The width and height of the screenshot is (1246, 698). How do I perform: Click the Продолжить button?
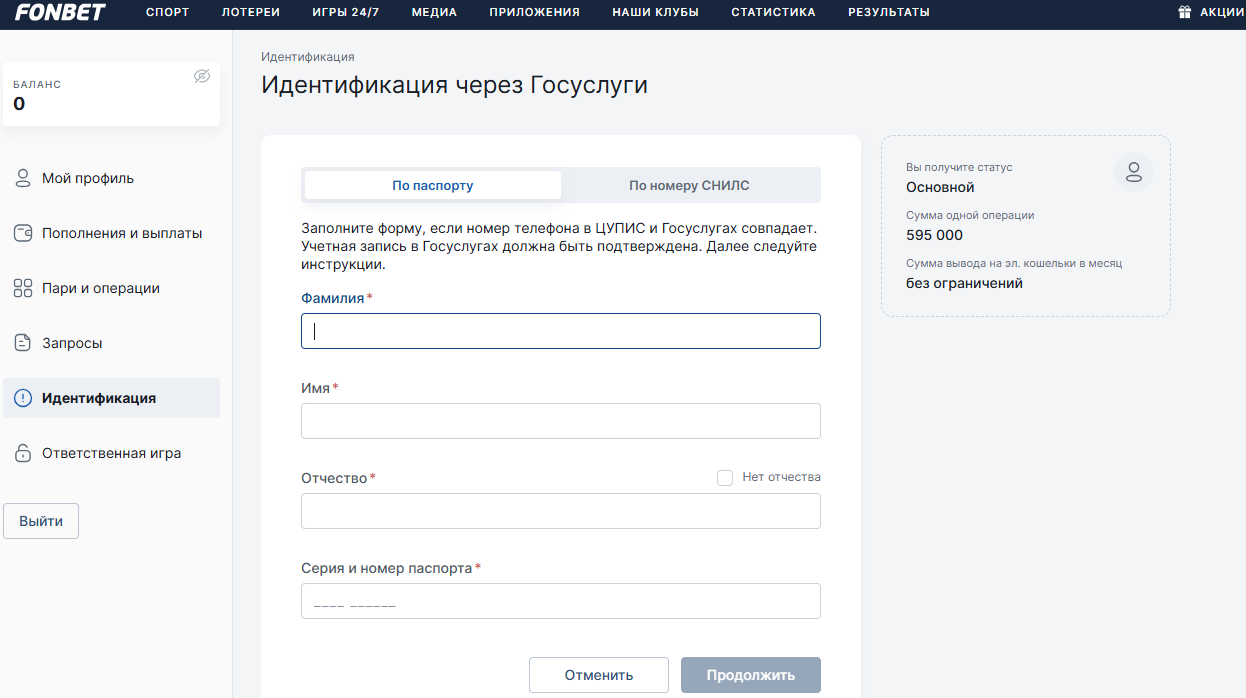point(751,675)
